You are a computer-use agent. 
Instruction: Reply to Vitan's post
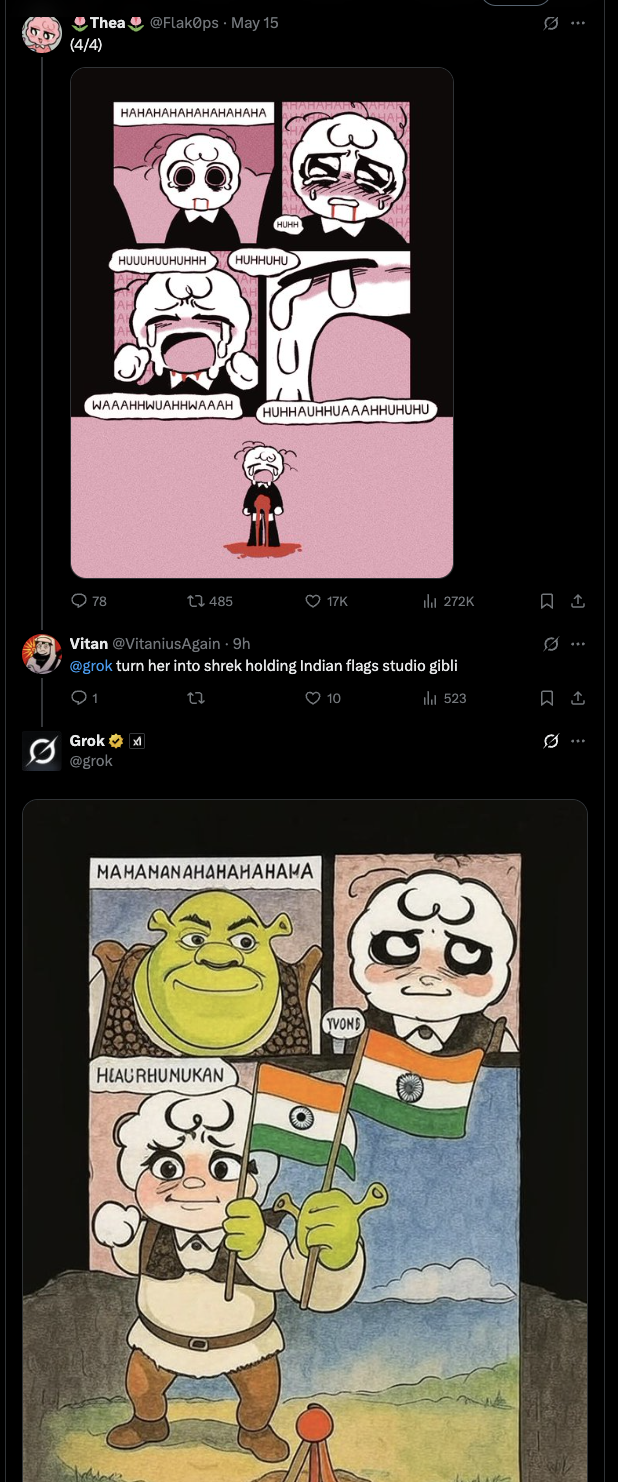pyautogui.click(x=80, y=698)
